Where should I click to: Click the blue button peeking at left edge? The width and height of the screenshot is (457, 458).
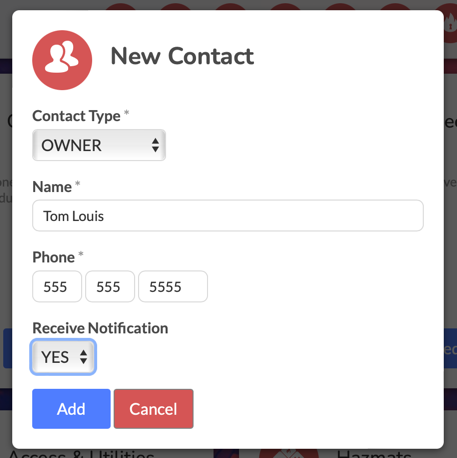7,348
